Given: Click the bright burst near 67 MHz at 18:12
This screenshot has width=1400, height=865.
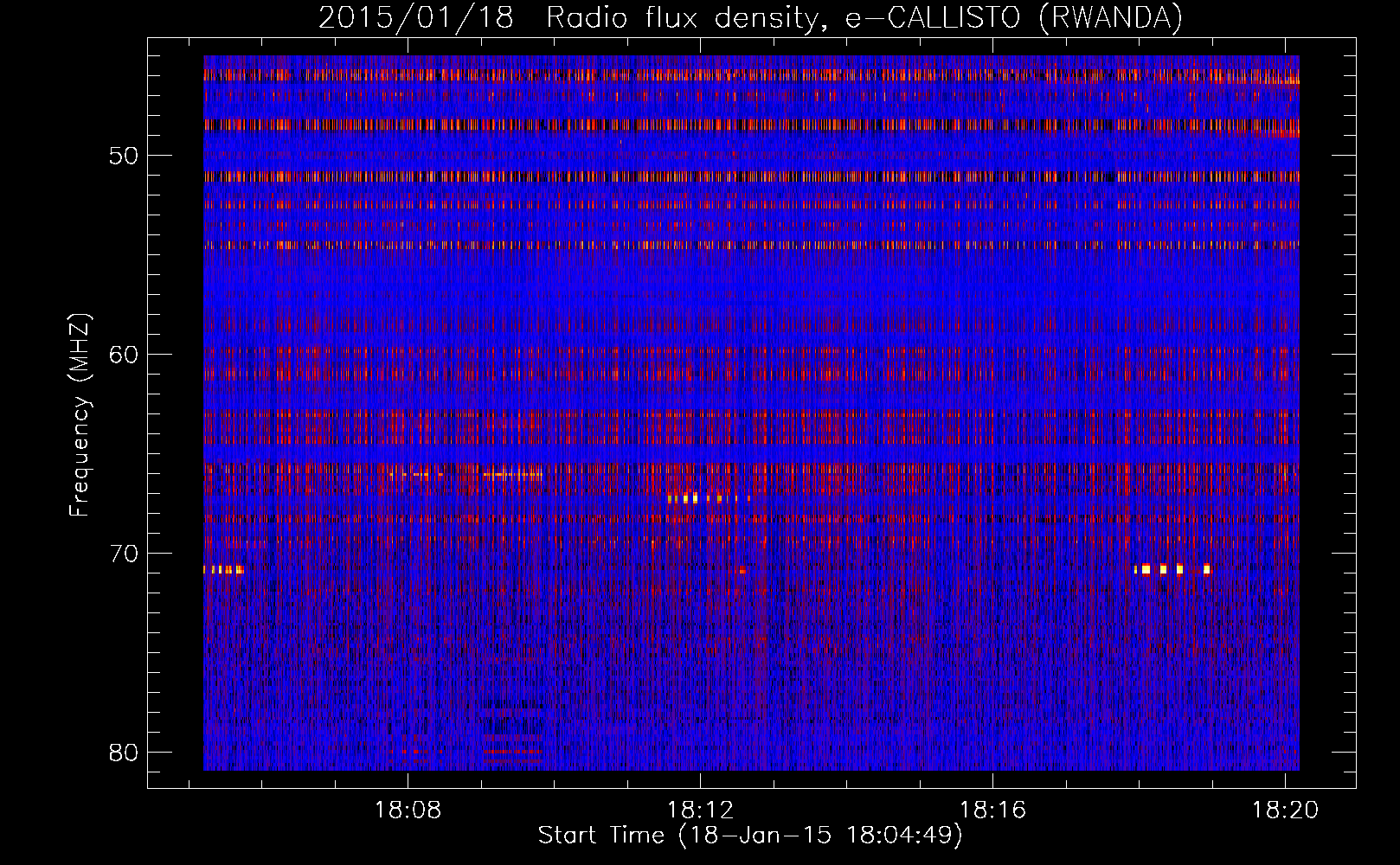Looking at the screenshot, I should (708, 498).
